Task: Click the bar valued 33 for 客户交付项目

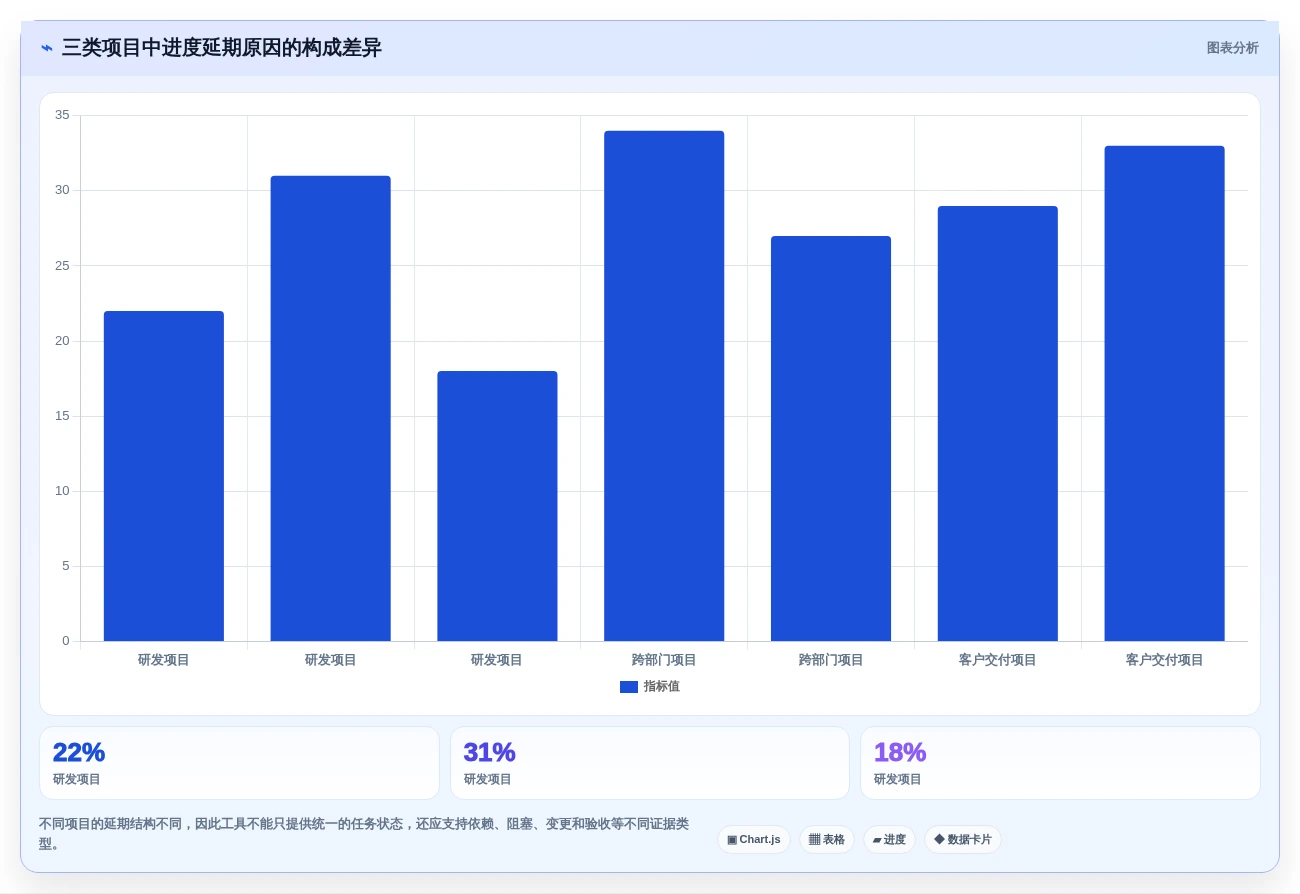Action: tap(1164, 393)
